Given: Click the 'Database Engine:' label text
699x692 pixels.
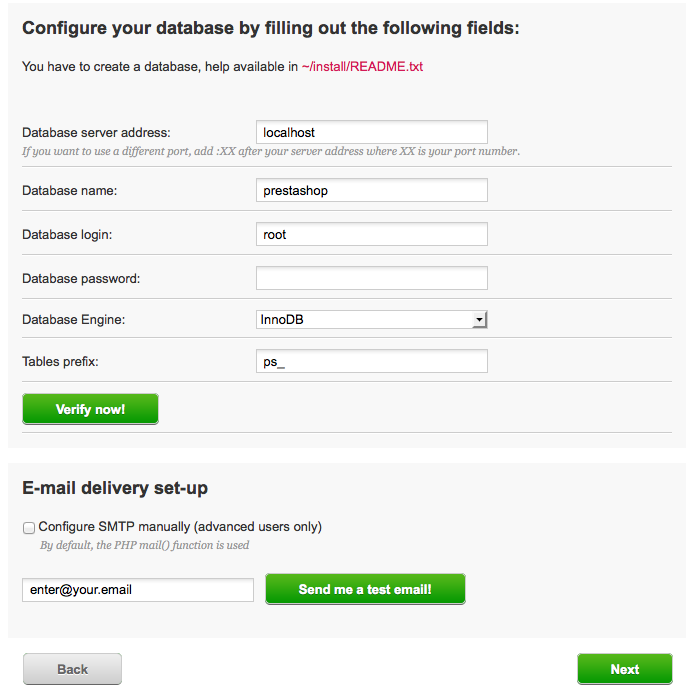Looking at the screenshot, I should (74, 320).
